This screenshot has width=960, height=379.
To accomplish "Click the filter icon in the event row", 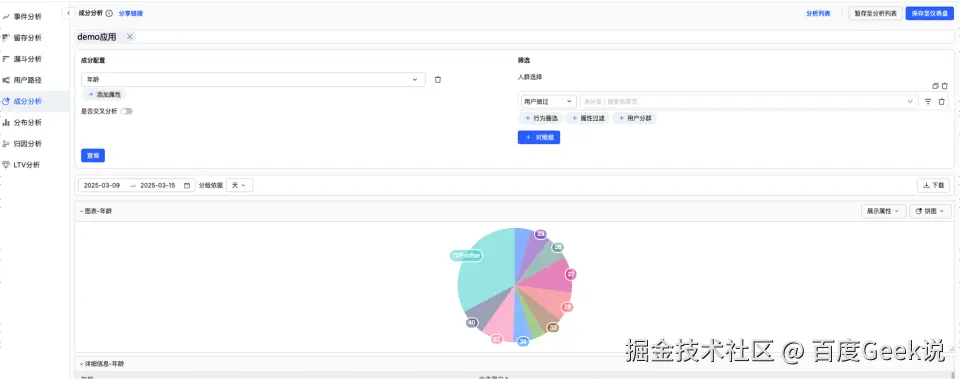I will (928, 102).
